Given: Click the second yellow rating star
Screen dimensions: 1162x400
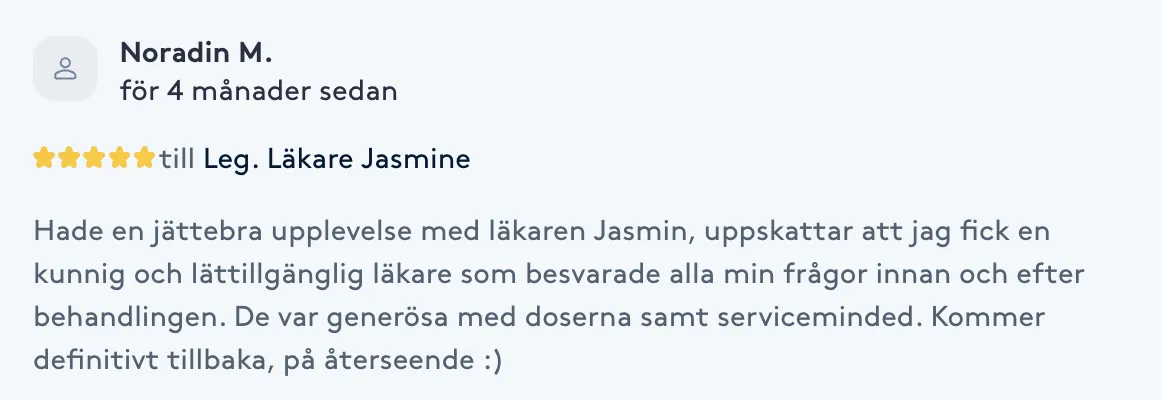Looking at the screenshot, I should click(69, 158).
